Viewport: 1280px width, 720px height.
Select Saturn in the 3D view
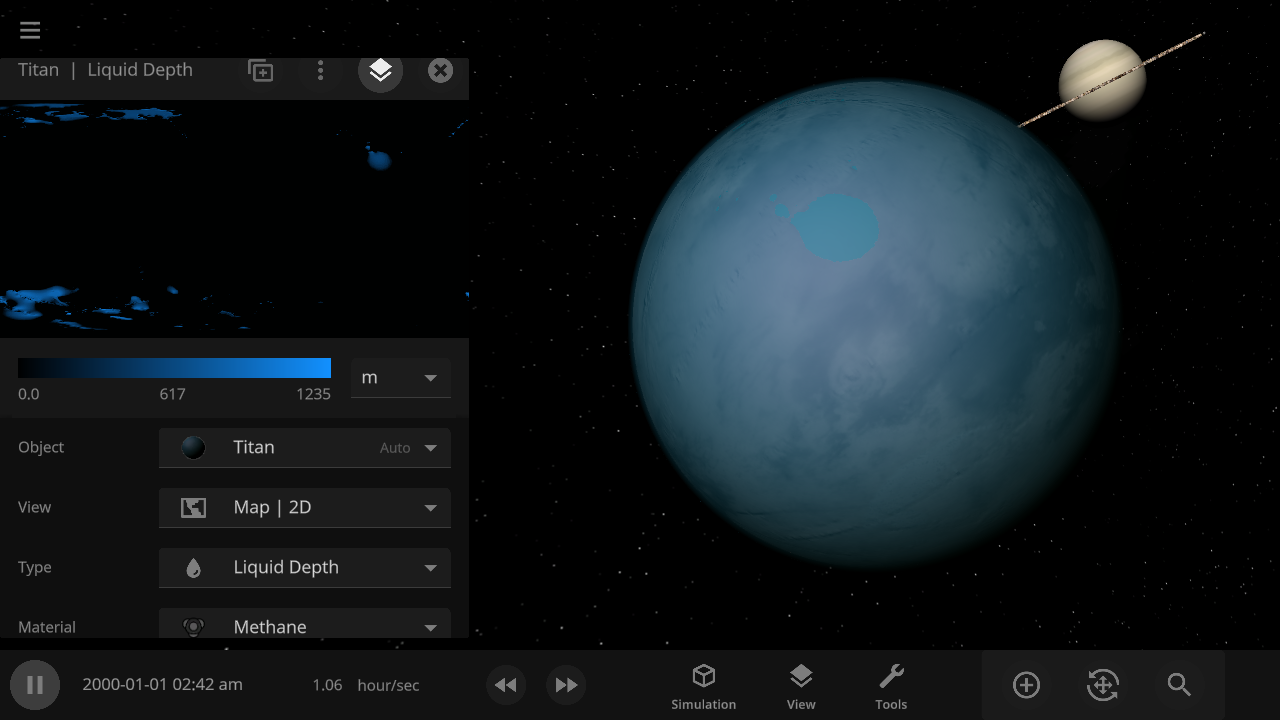click(1102, 80)
